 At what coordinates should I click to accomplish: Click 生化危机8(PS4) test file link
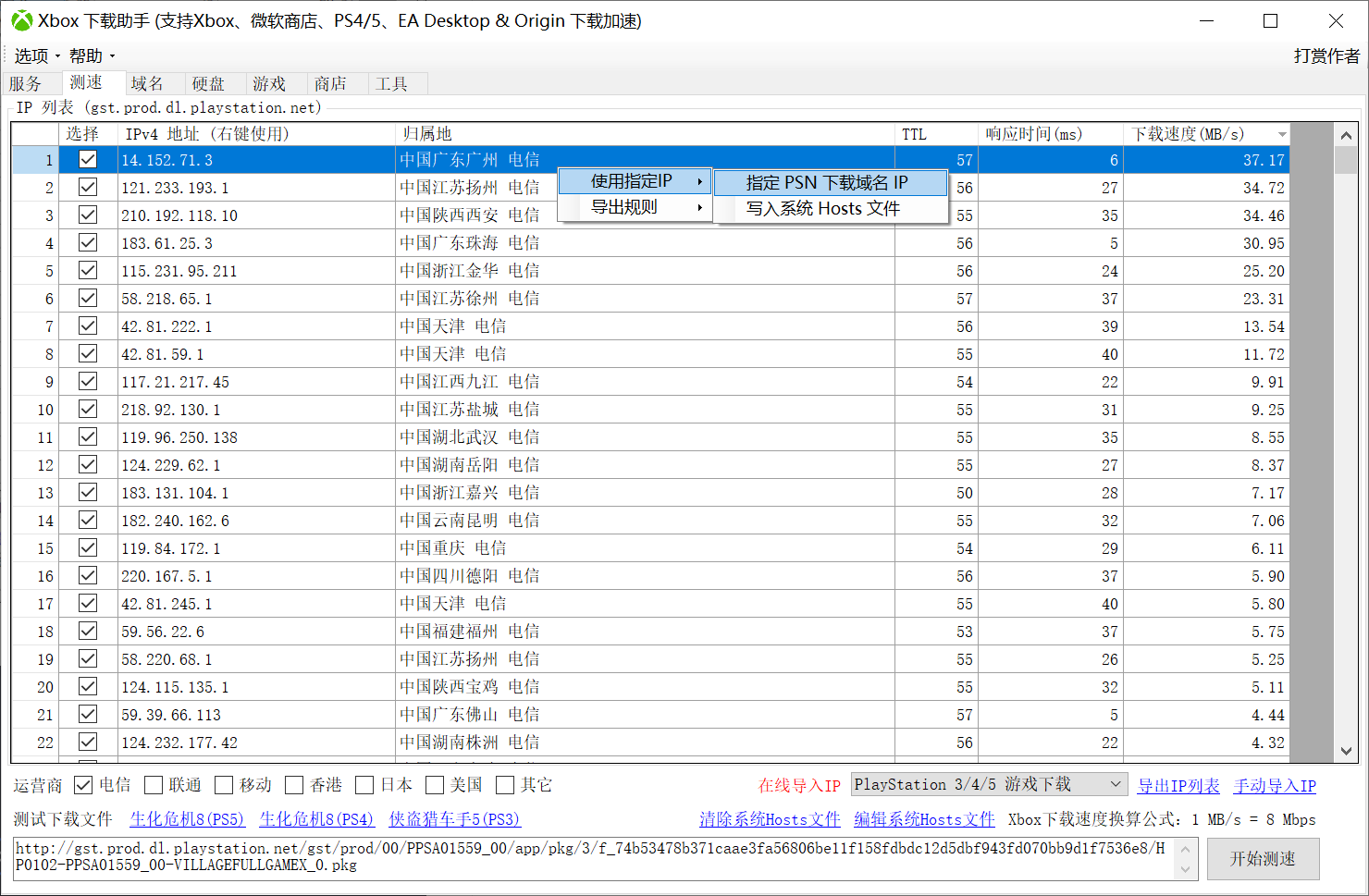coord(317,819)
